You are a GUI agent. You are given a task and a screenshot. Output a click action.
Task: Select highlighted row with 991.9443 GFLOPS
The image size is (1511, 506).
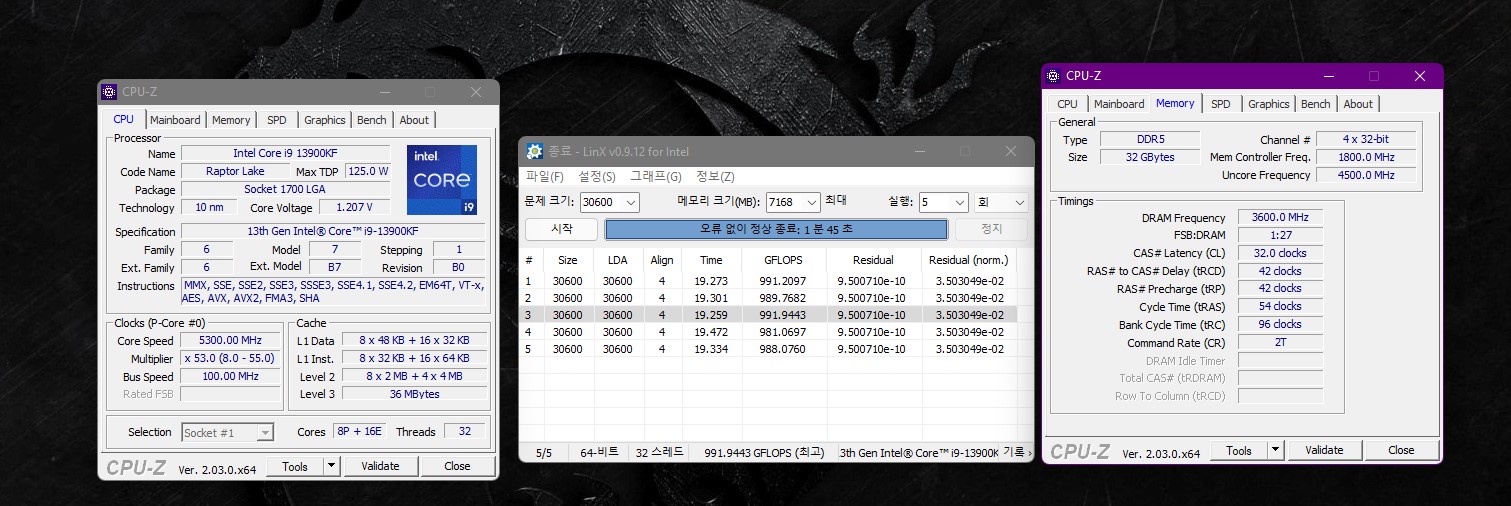tap(770, 315)
